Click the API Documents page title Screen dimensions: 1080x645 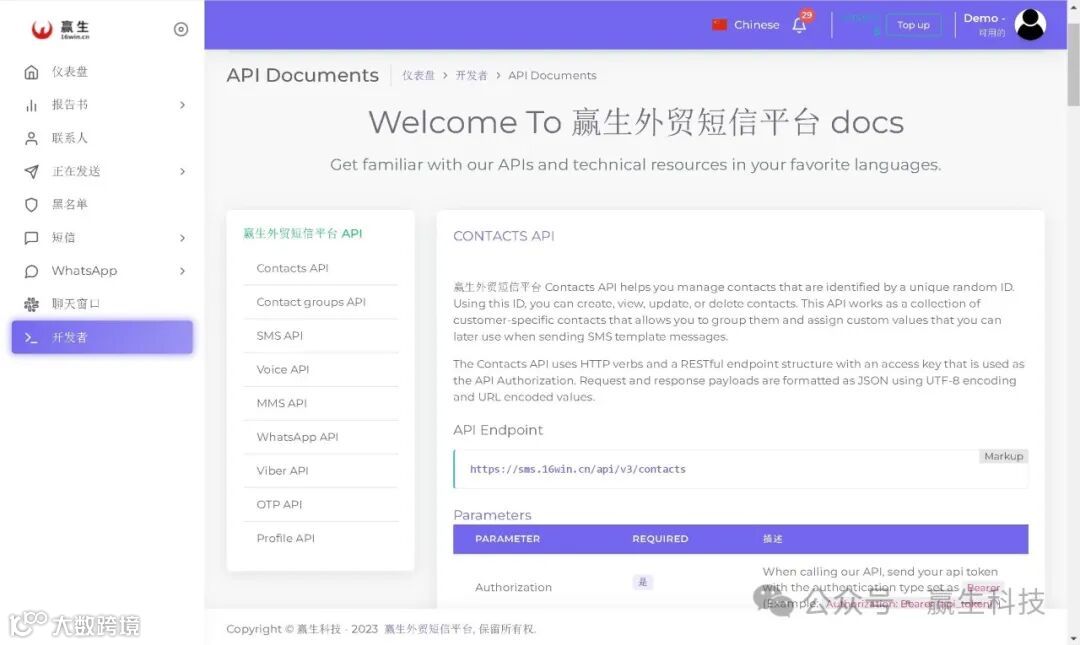[x=302, y=75]
